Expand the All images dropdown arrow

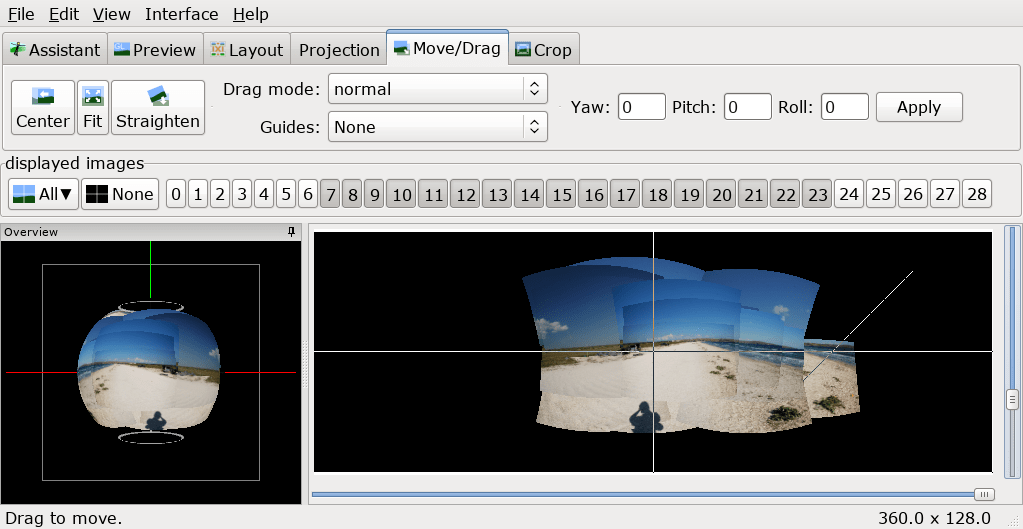[67, 194]
